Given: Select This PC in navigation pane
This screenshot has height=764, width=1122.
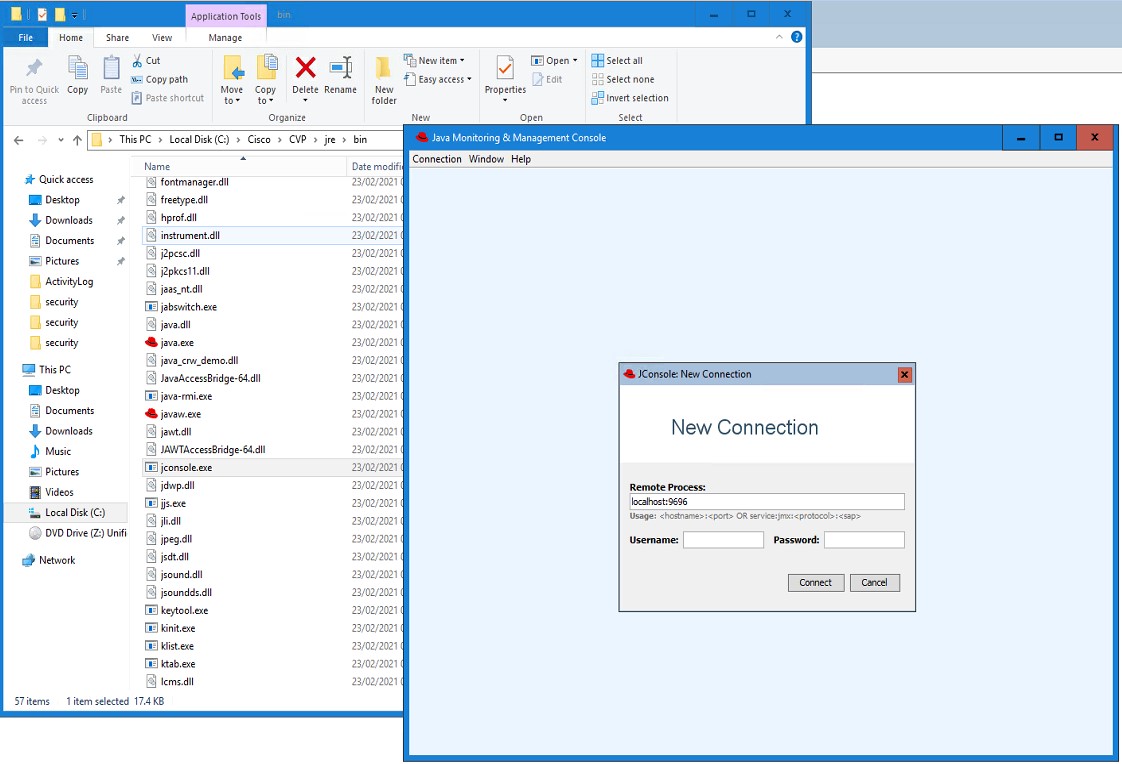Looking at the screenshot, I should (54, 370).
